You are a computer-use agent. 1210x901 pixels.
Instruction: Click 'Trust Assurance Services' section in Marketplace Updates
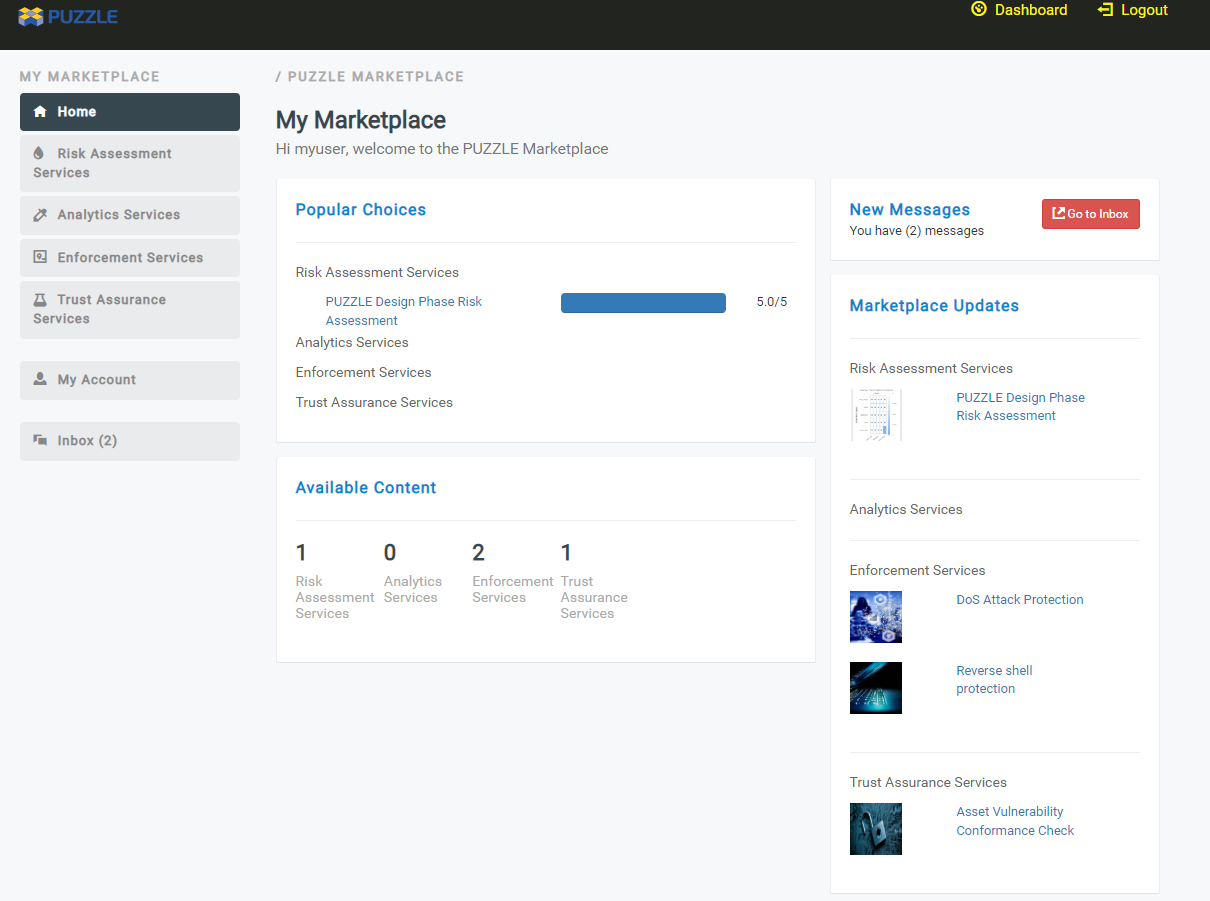[x=928, y=783]
